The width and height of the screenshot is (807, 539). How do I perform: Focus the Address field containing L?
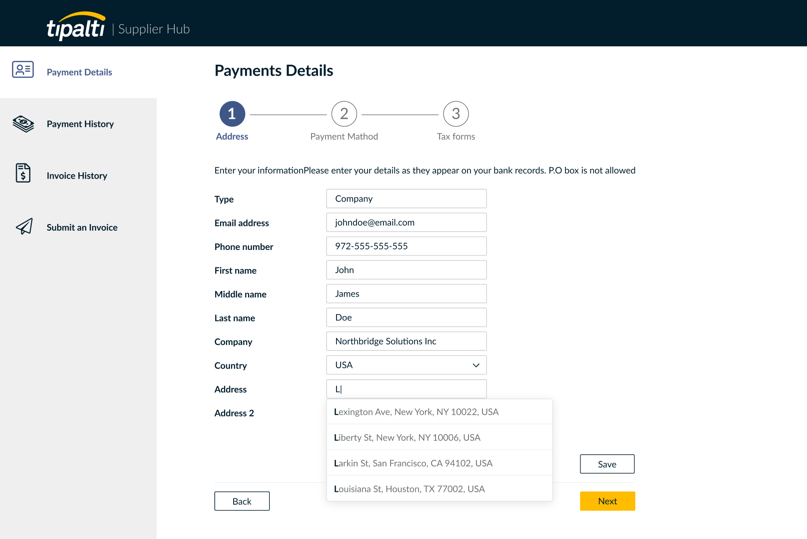point(406,389)
